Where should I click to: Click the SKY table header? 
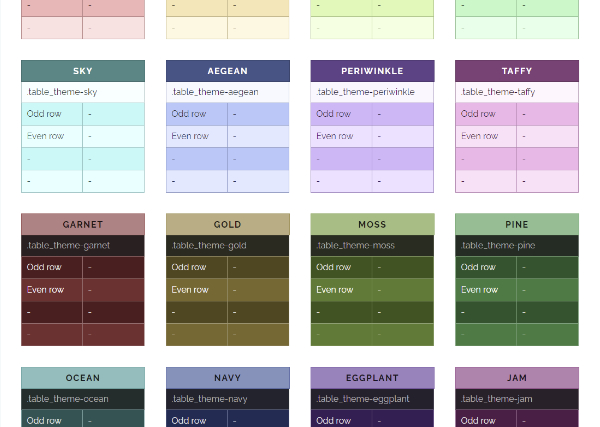83,71
